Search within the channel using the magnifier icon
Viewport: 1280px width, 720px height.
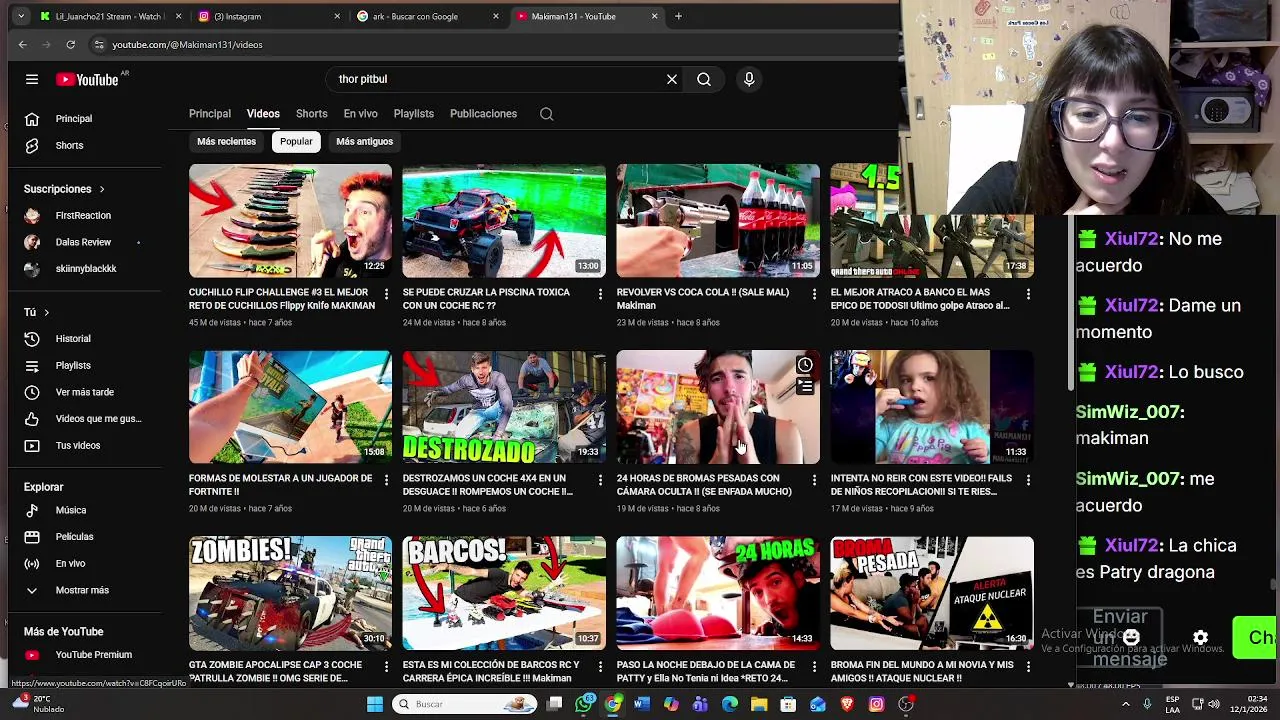(x=547, y=114)
